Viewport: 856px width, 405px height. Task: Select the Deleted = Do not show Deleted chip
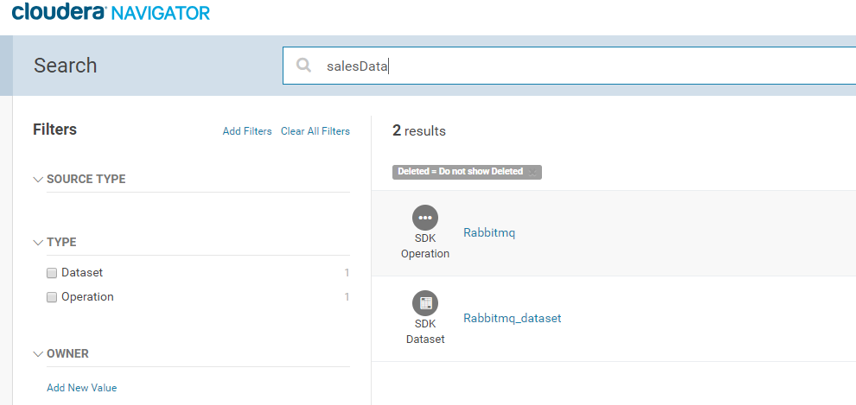click(x=460, y=172)
